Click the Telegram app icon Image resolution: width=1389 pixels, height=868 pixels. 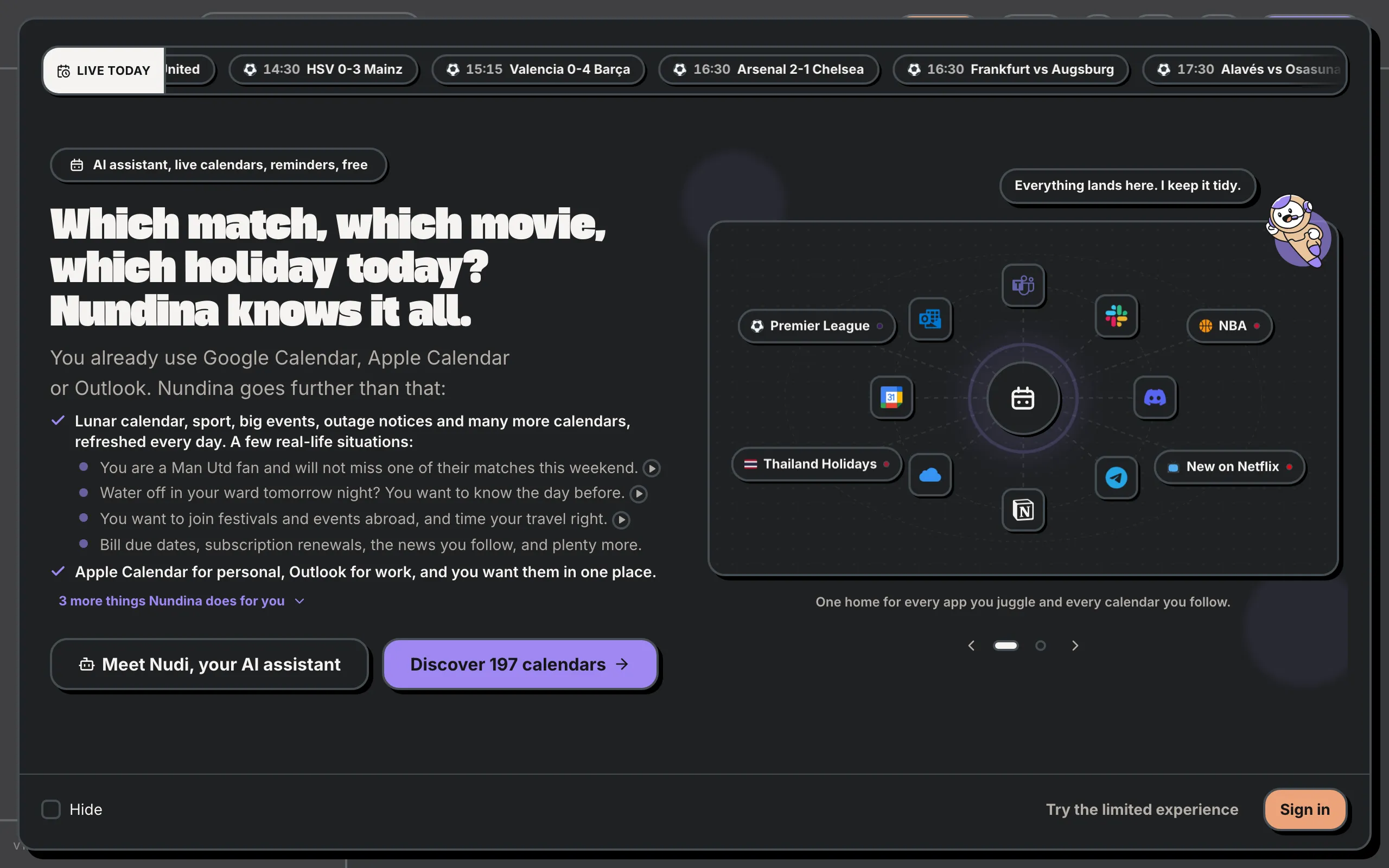point(1116,477)
